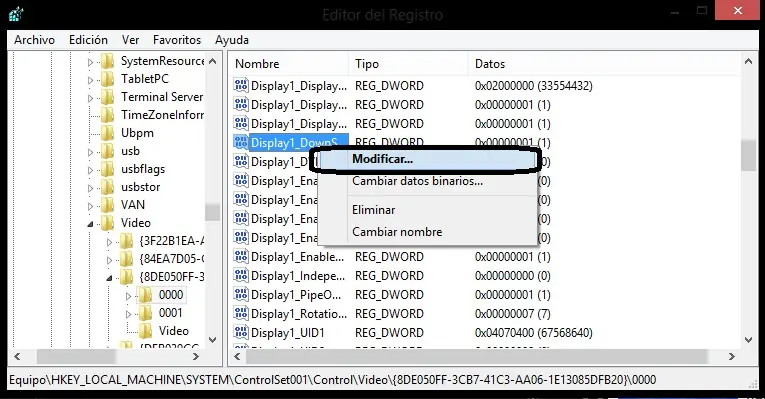This screenshot has width=765, height=399.
Task: Click the DWORD icon of Display1_PipeO...
Action: pyautogui.click(x=241, y=295)
